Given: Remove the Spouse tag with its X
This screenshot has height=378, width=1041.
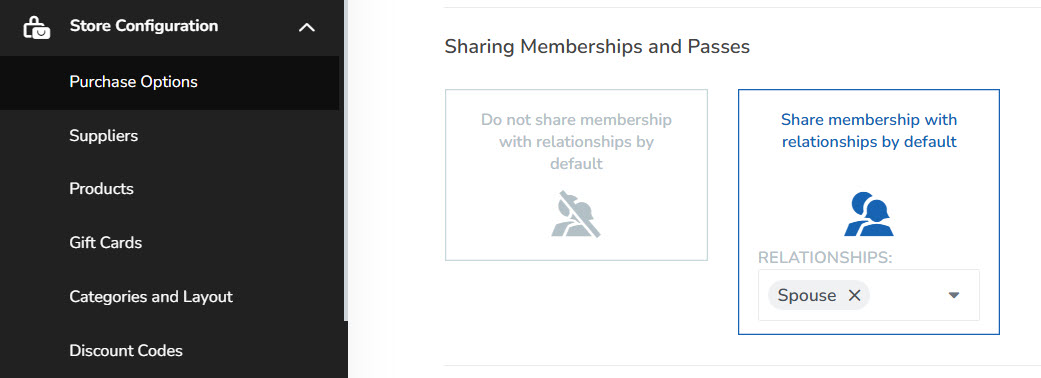Looking at the screenshot, I should click(854, 296).
